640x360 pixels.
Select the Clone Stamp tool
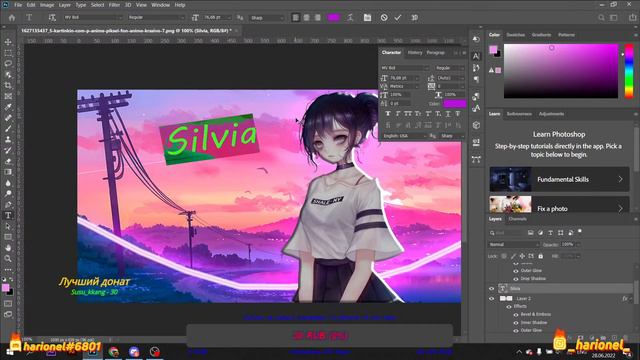[8, 139]
